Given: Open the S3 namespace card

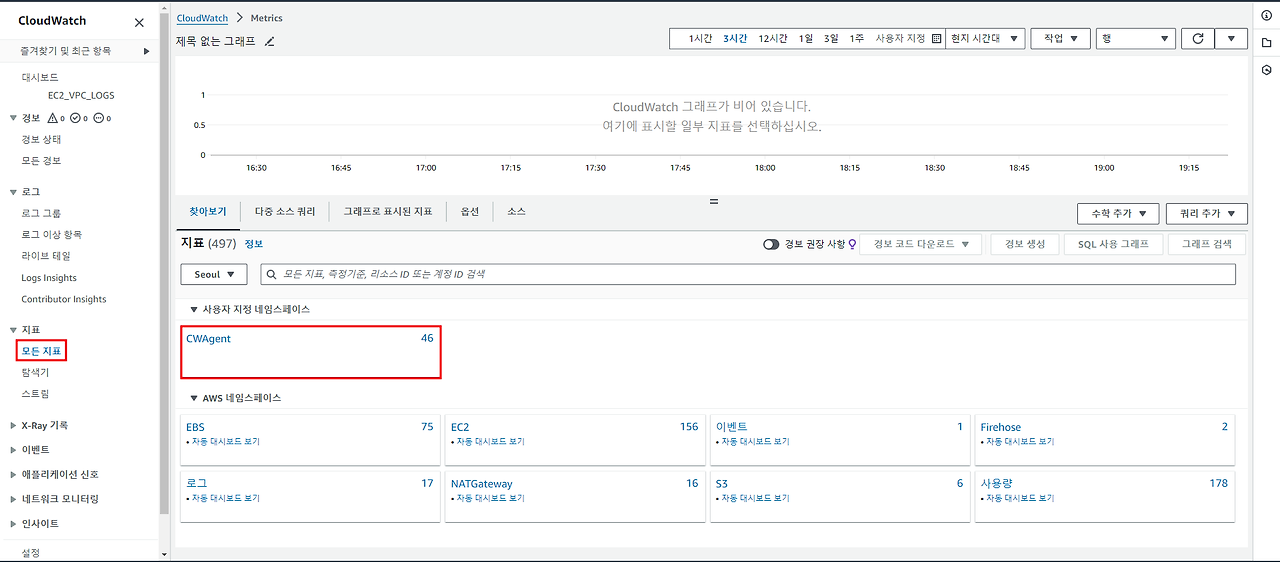Looking at the screenshot, I should pos(840,496).
